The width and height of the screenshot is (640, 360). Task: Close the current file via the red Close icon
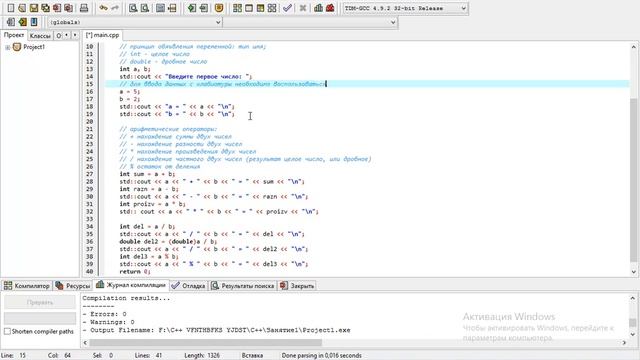(57, 8)
